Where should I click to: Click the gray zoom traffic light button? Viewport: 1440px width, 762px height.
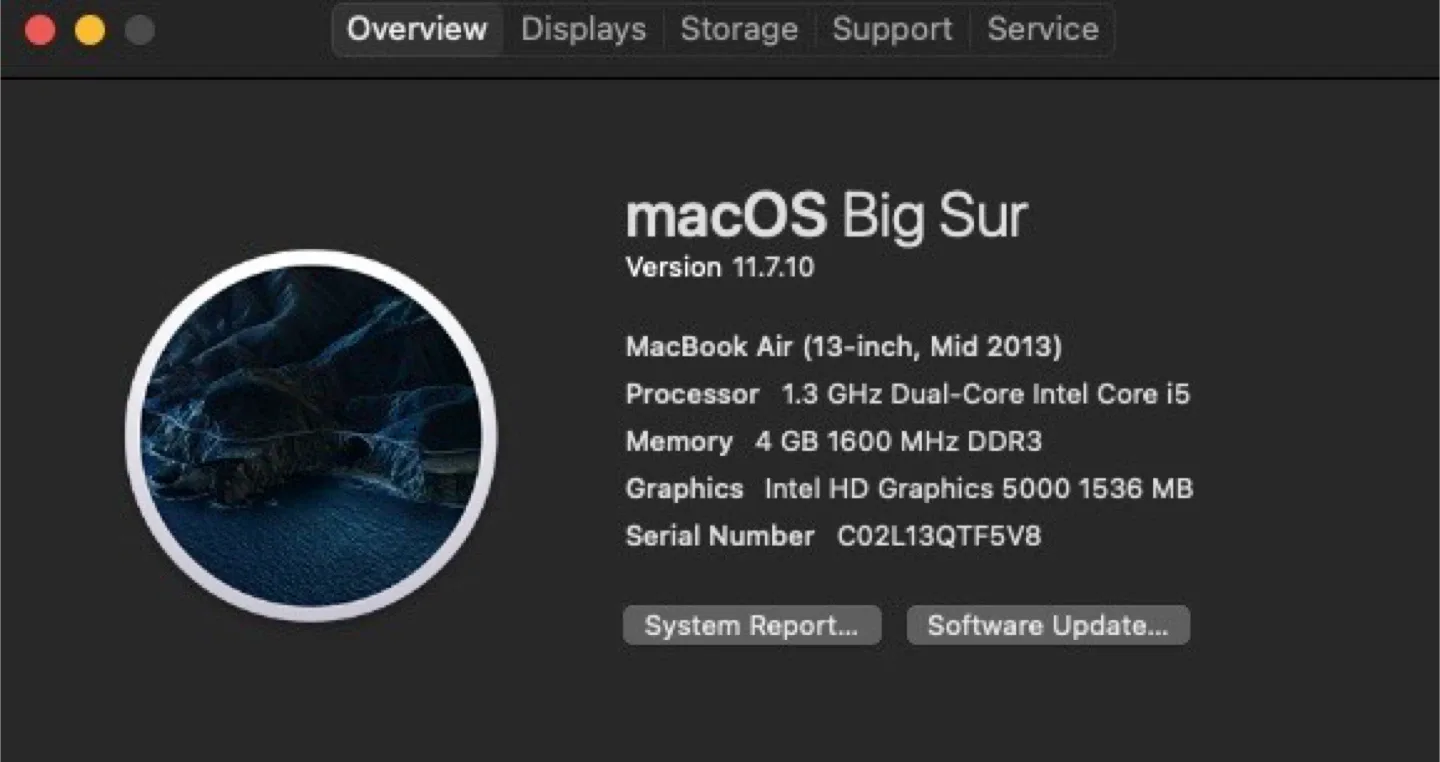tap(138, 29)
